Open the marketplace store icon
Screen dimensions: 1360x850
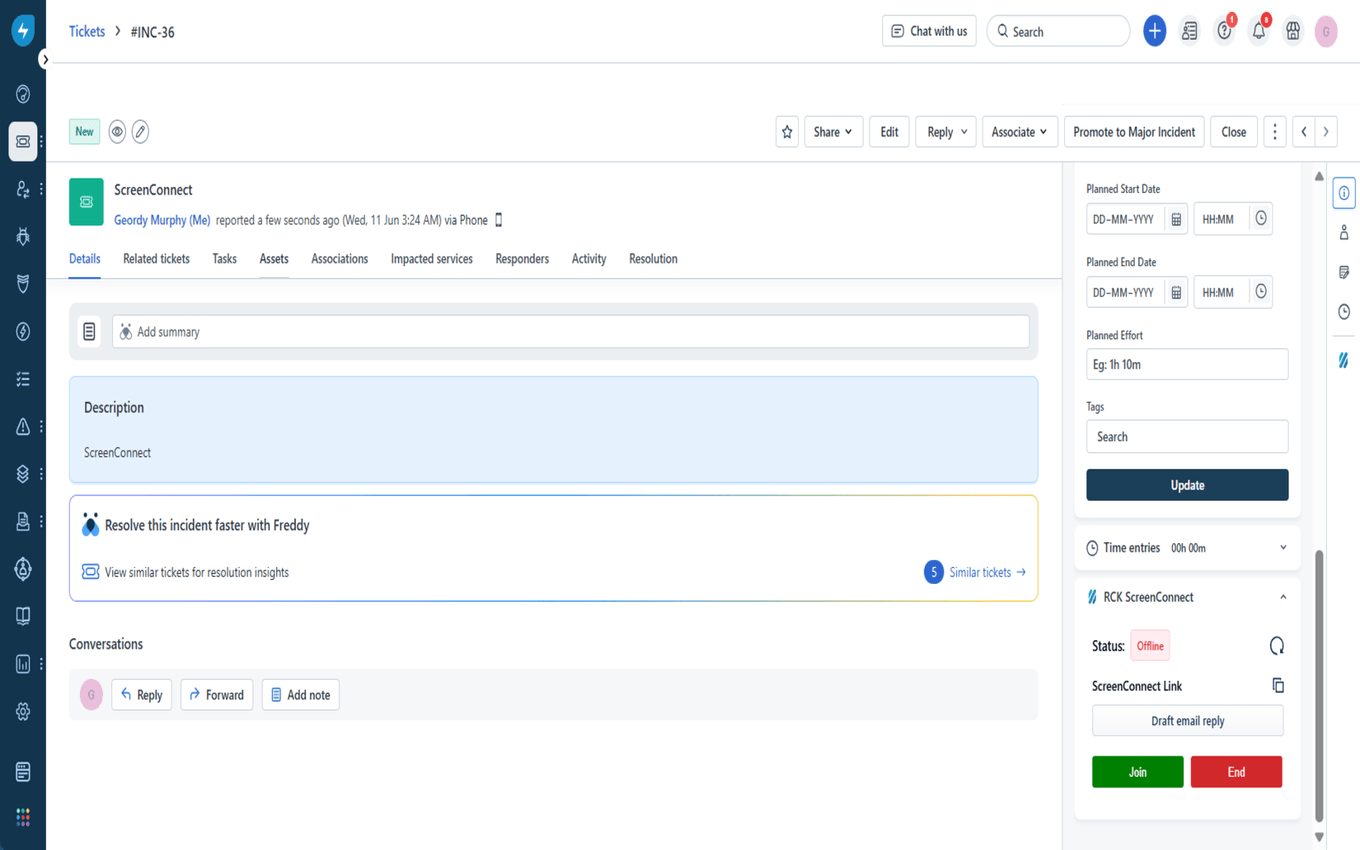[x=1293, y=31]
